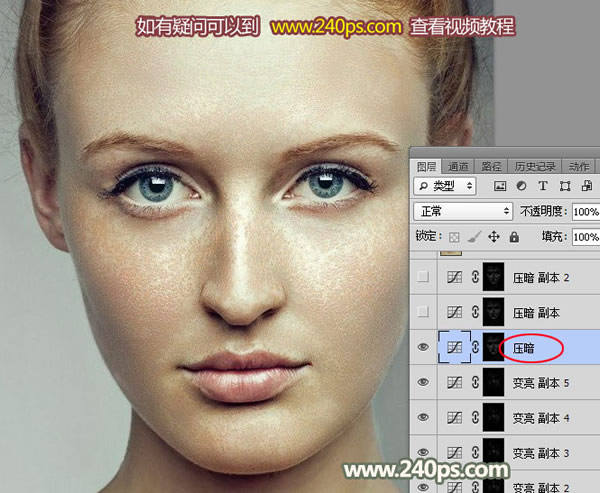Show the 压暗 副本 2 layer
This screenshot has width=600, height=493.
pos(423,276)
